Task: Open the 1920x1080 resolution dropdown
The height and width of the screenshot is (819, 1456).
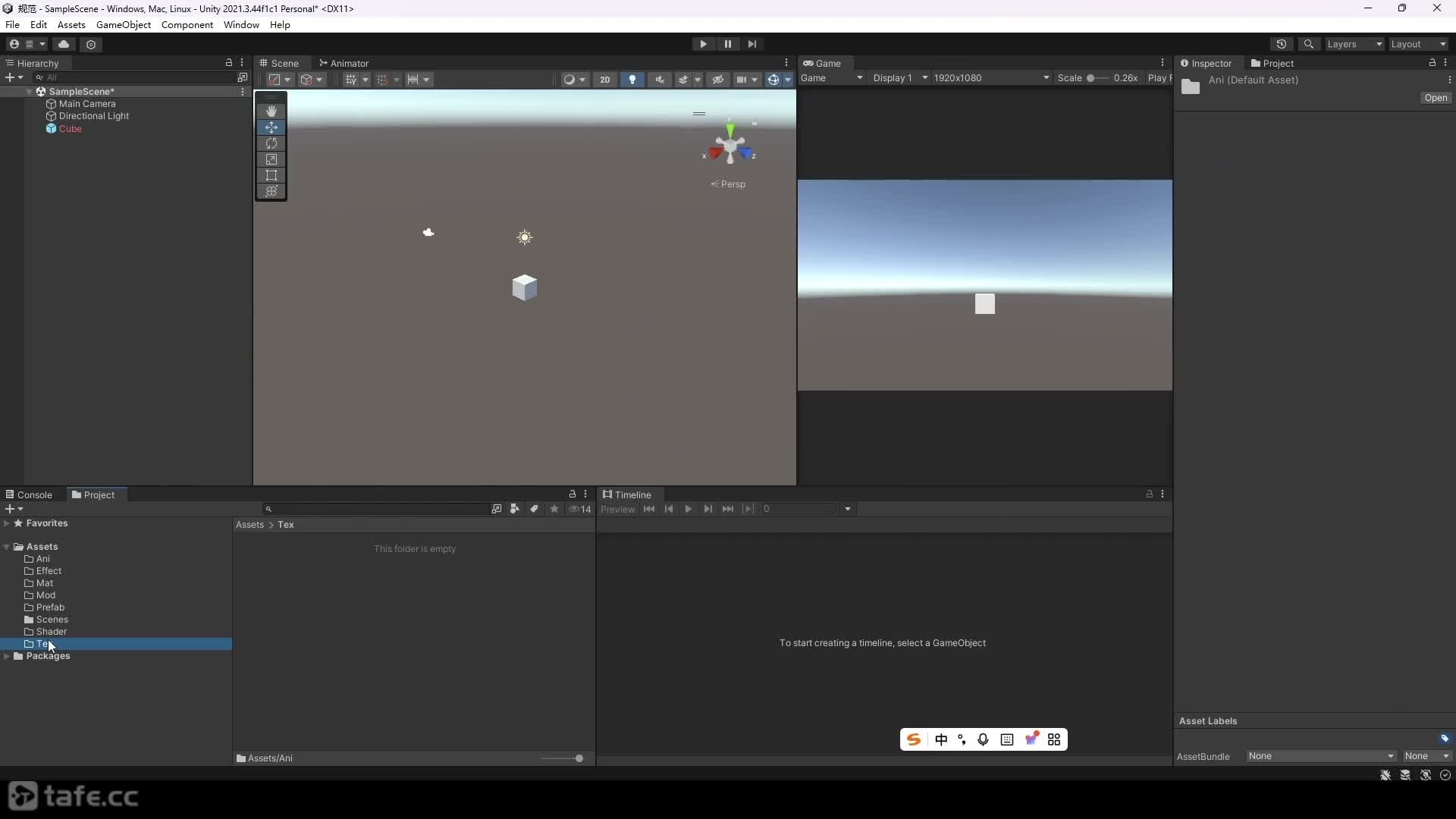Action: 992,78
